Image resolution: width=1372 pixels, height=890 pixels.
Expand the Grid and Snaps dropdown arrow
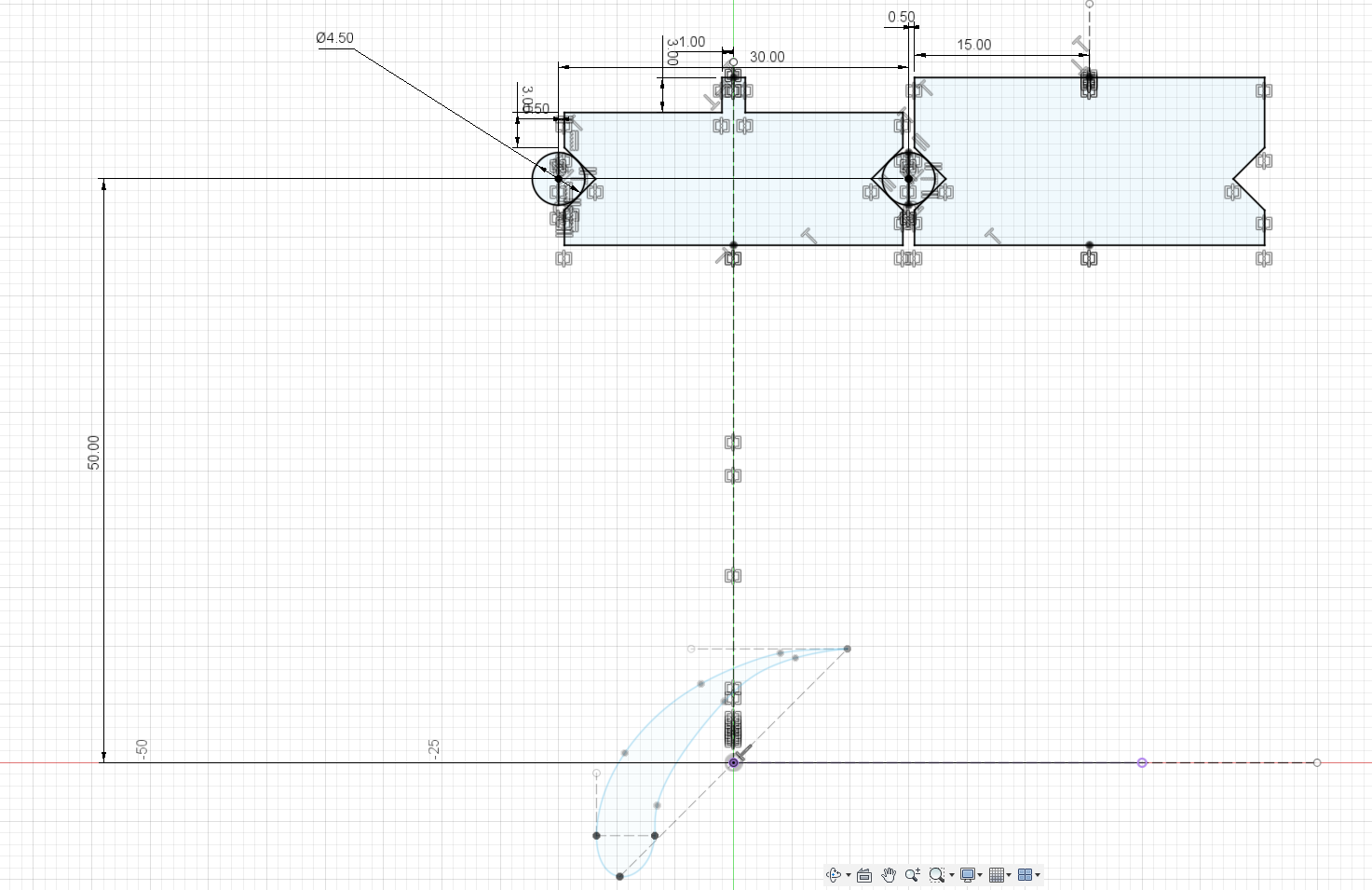pos(1009,876)
